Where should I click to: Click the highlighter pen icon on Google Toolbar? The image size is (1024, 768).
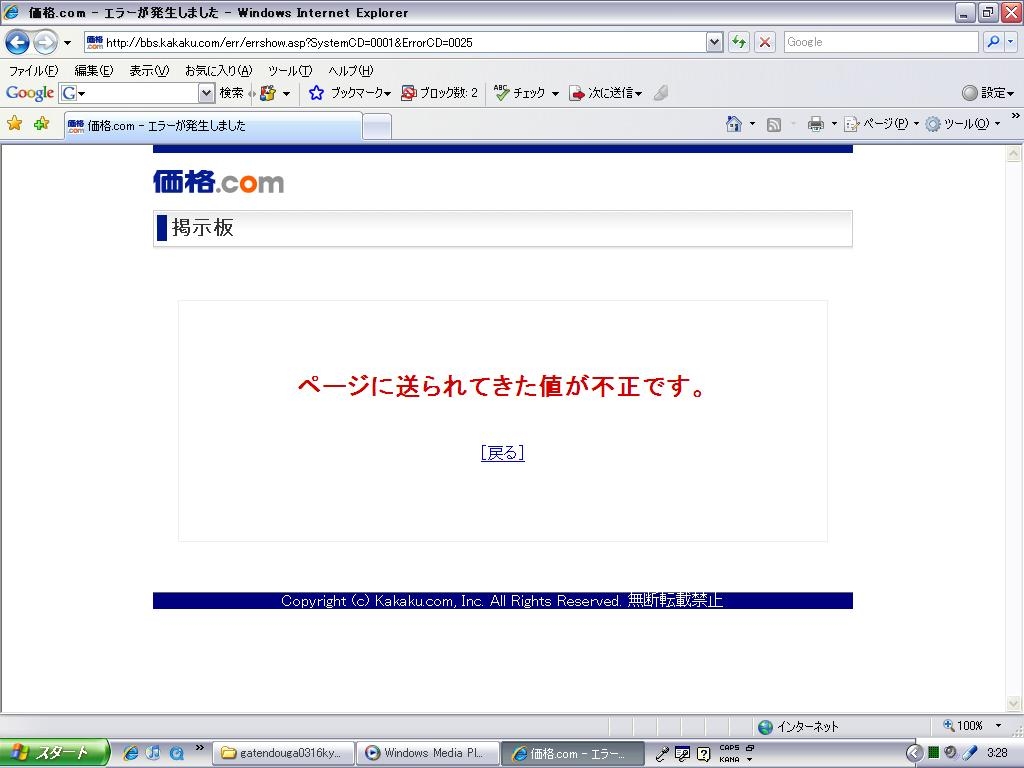[661, 93]
